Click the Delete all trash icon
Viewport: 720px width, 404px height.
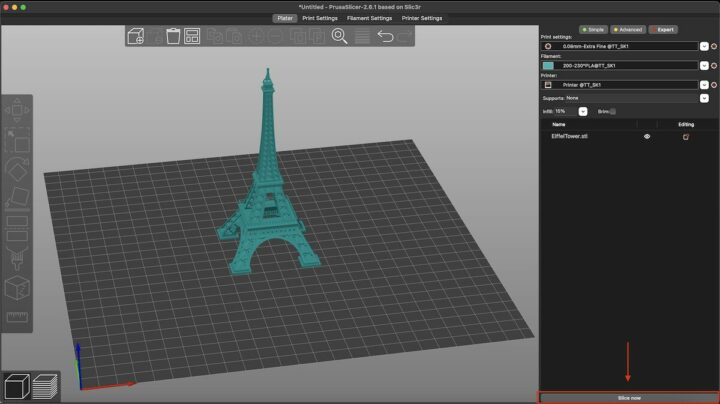tap(173, 36)
